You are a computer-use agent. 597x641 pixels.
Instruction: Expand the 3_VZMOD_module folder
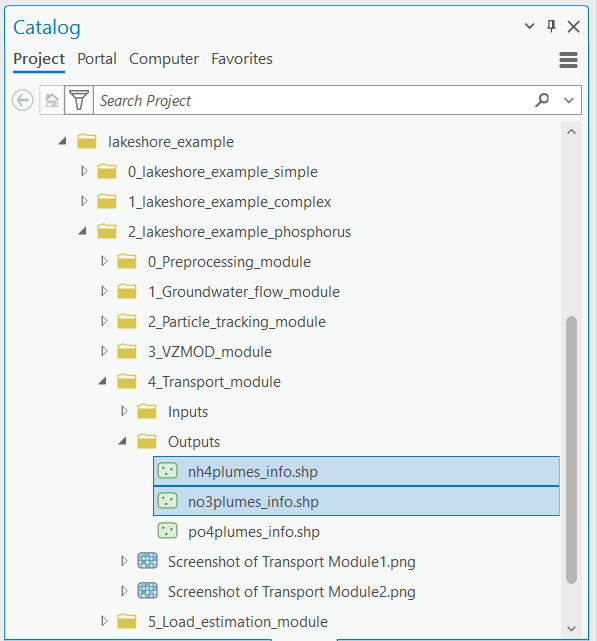point(104,351)
